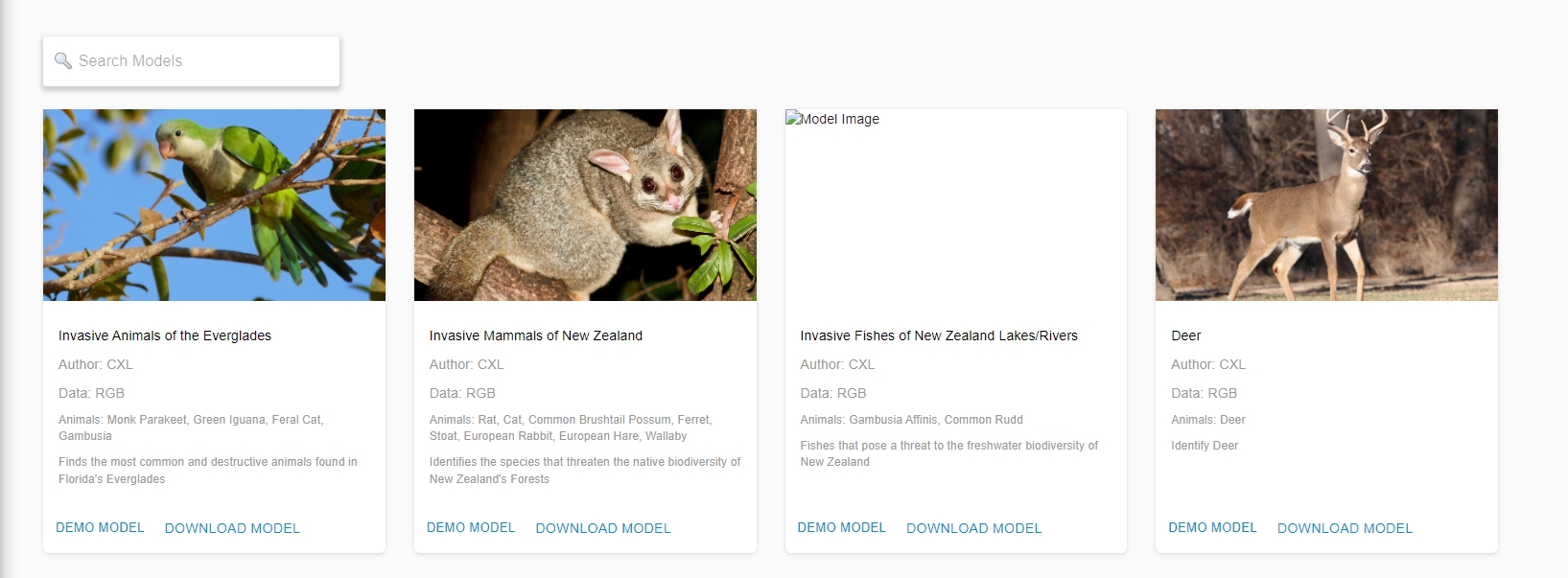1568x578 pixels.
Task: Download the Deer model
Action: [1345, 528]
